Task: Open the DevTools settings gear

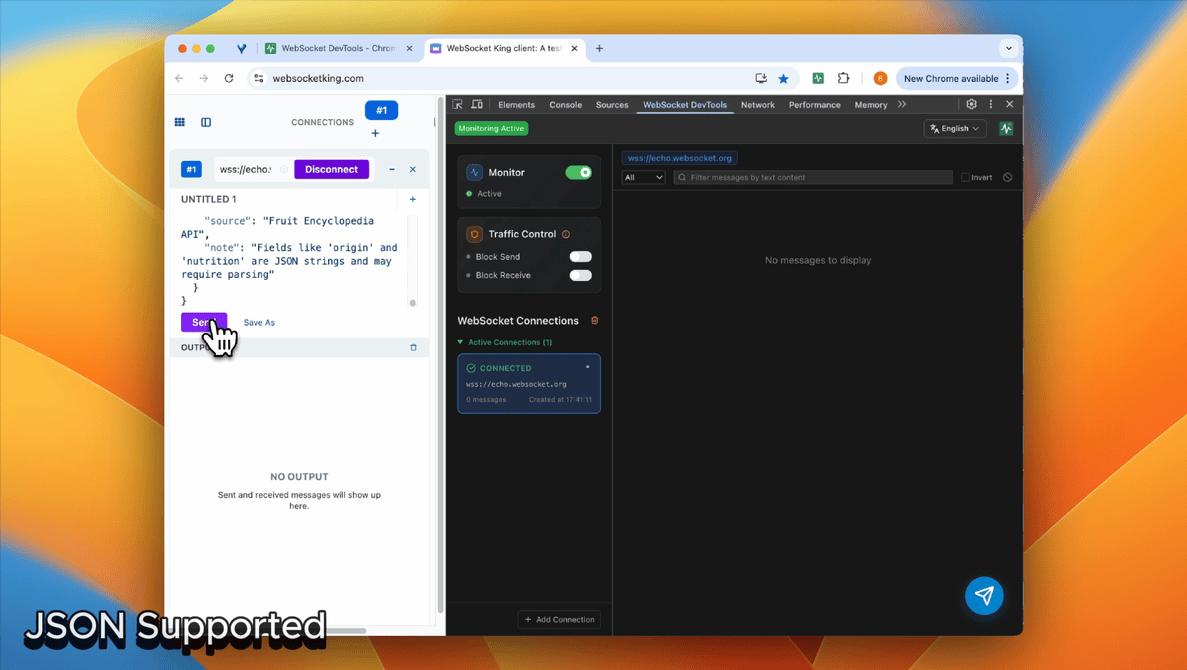Action: point(970,104)
